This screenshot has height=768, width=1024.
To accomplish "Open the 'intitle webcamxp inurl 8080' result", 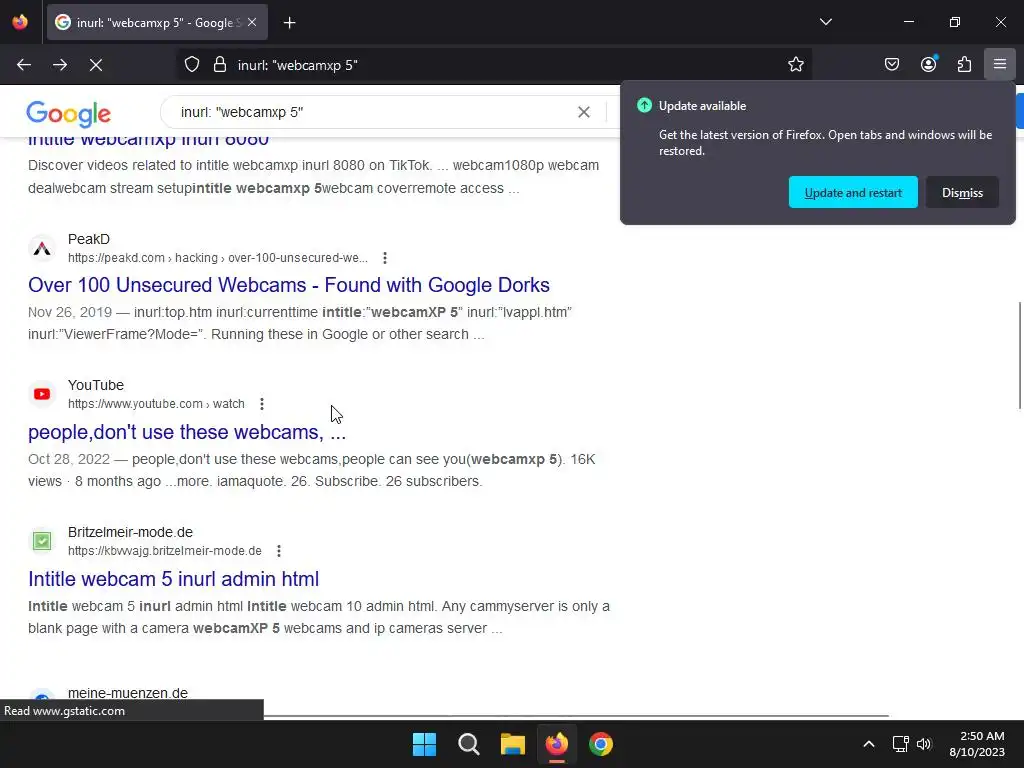I will (x=148, y=141).
